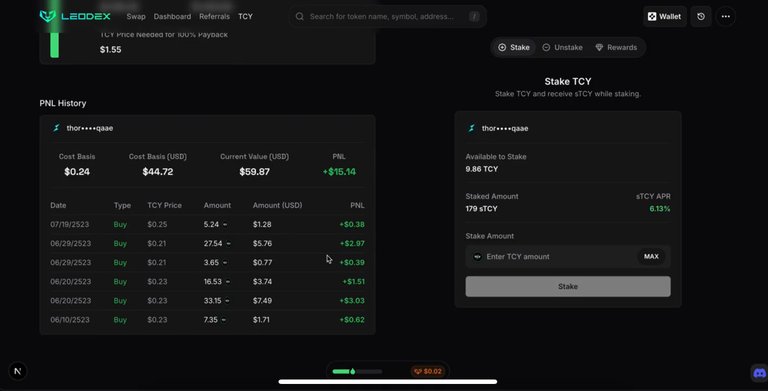Click the $59.87 current value
768x391 pixels.
(x=254, y=171)
